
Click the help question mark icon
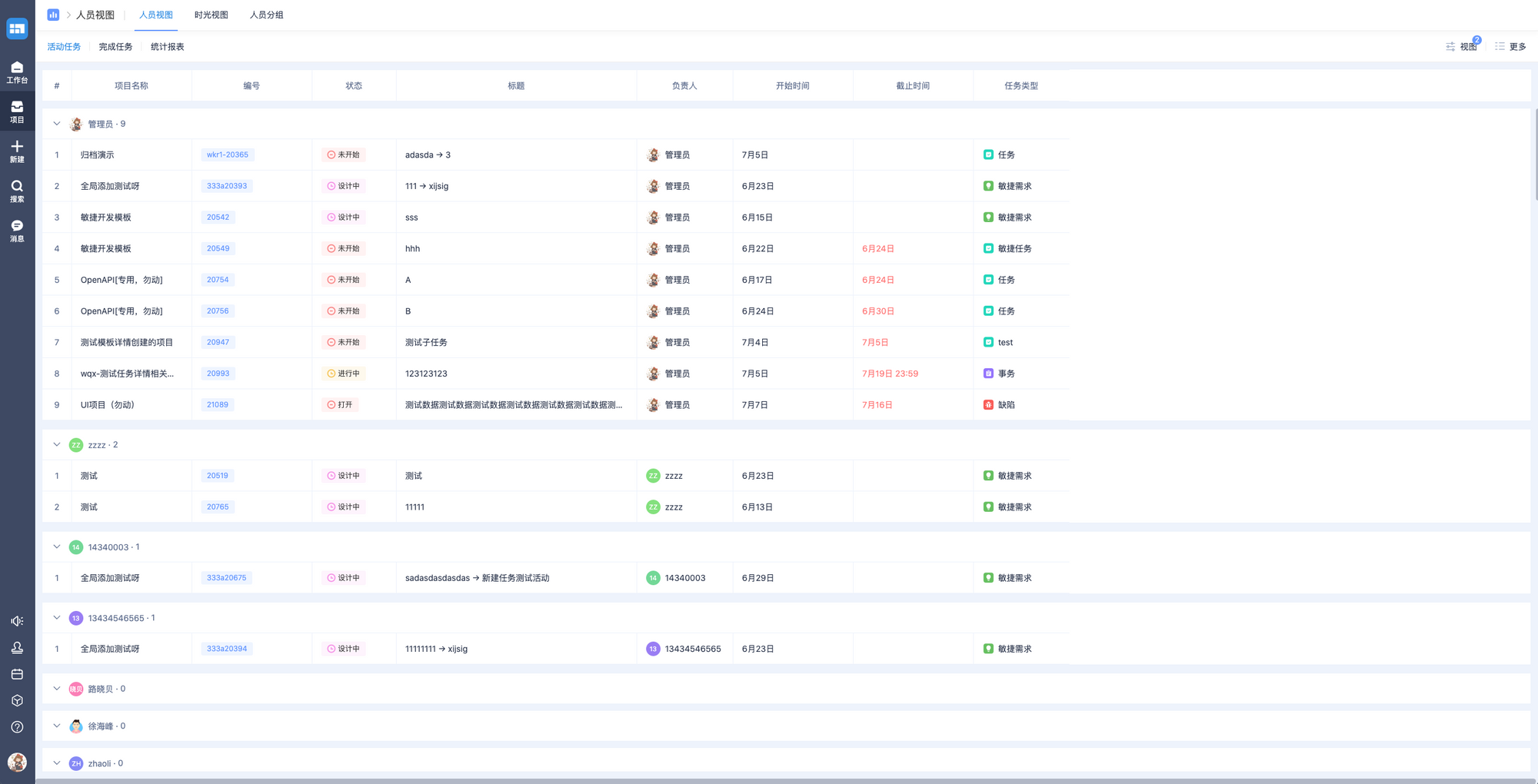[x=17, y=727]
